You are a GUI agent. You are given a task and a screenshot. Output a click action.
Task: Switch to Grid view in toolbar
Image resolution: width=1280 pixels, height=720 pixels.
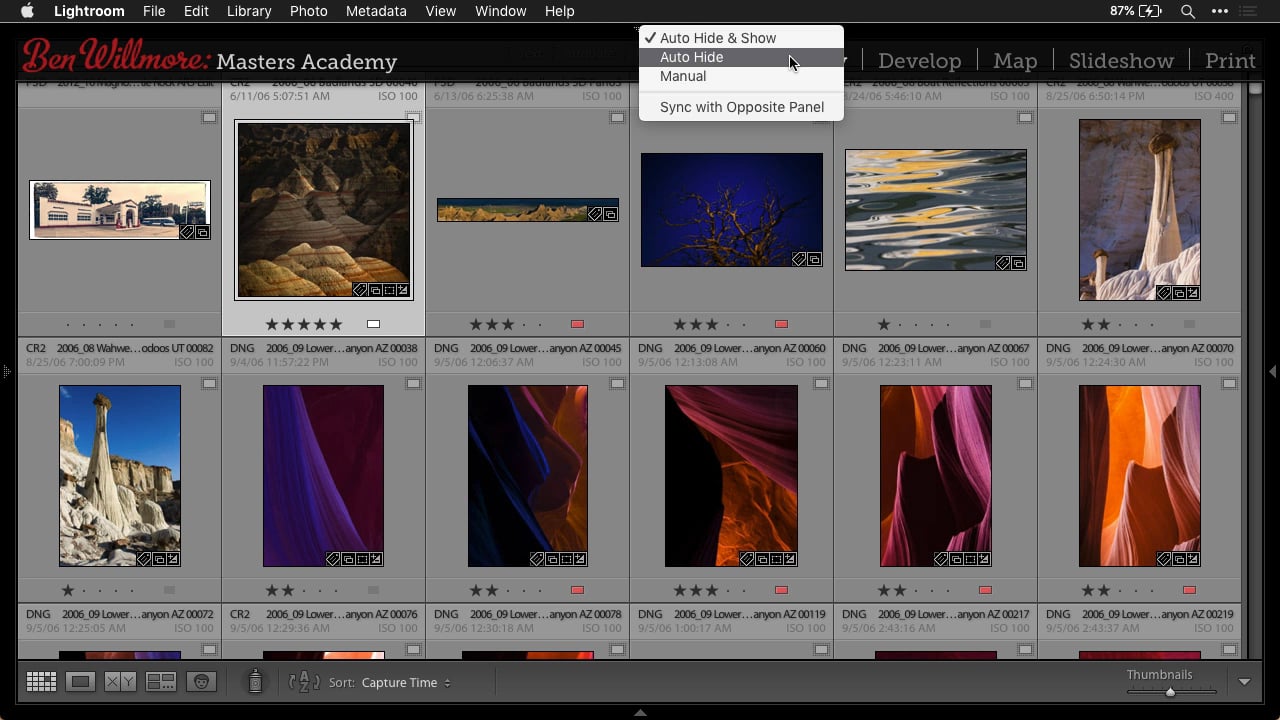click(x=41, y=682)
